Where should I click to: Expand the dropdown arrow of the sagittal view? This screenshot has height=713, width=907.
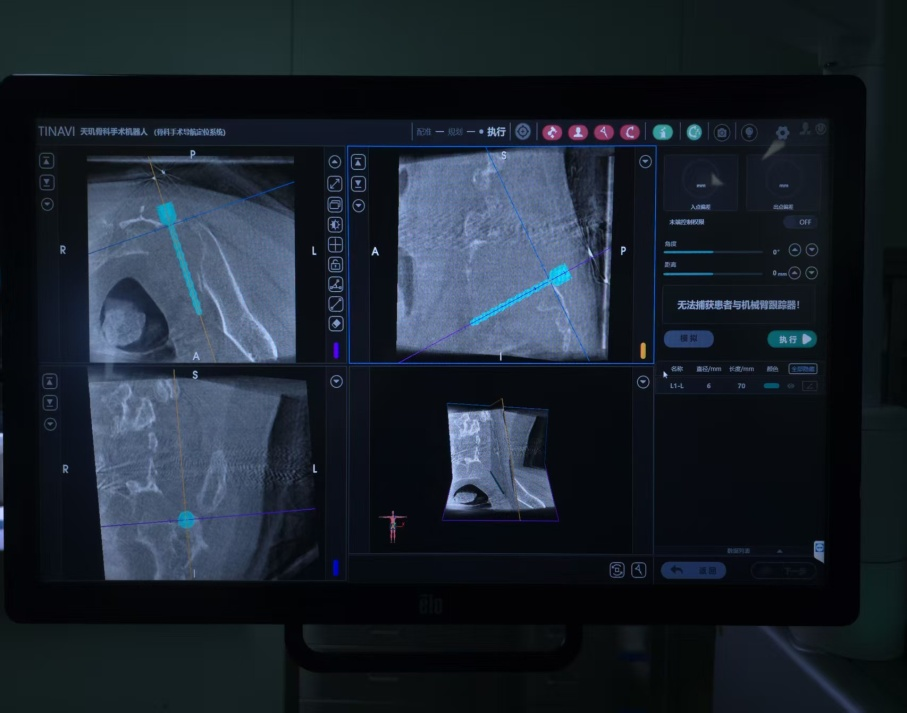[x=645, y=162]
